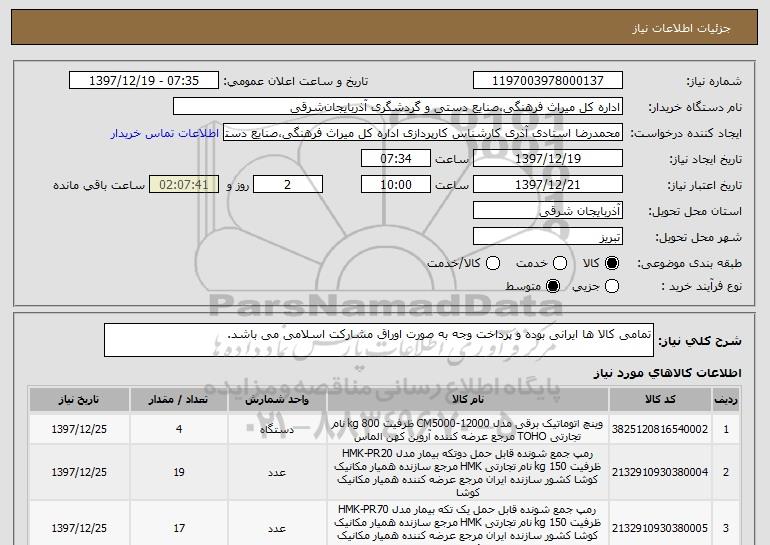Click the general need description text box
770x545 pixels.
379,340
